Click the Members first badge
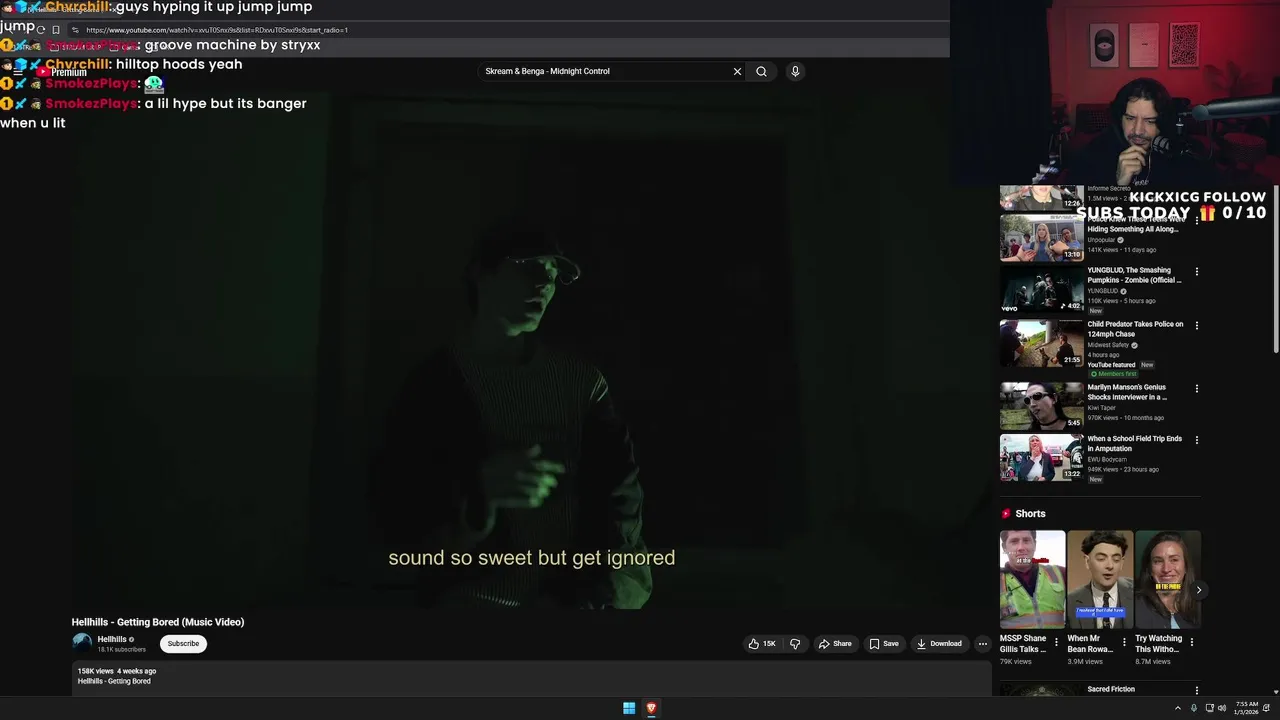1280x720 pixels. [1114, 374]
